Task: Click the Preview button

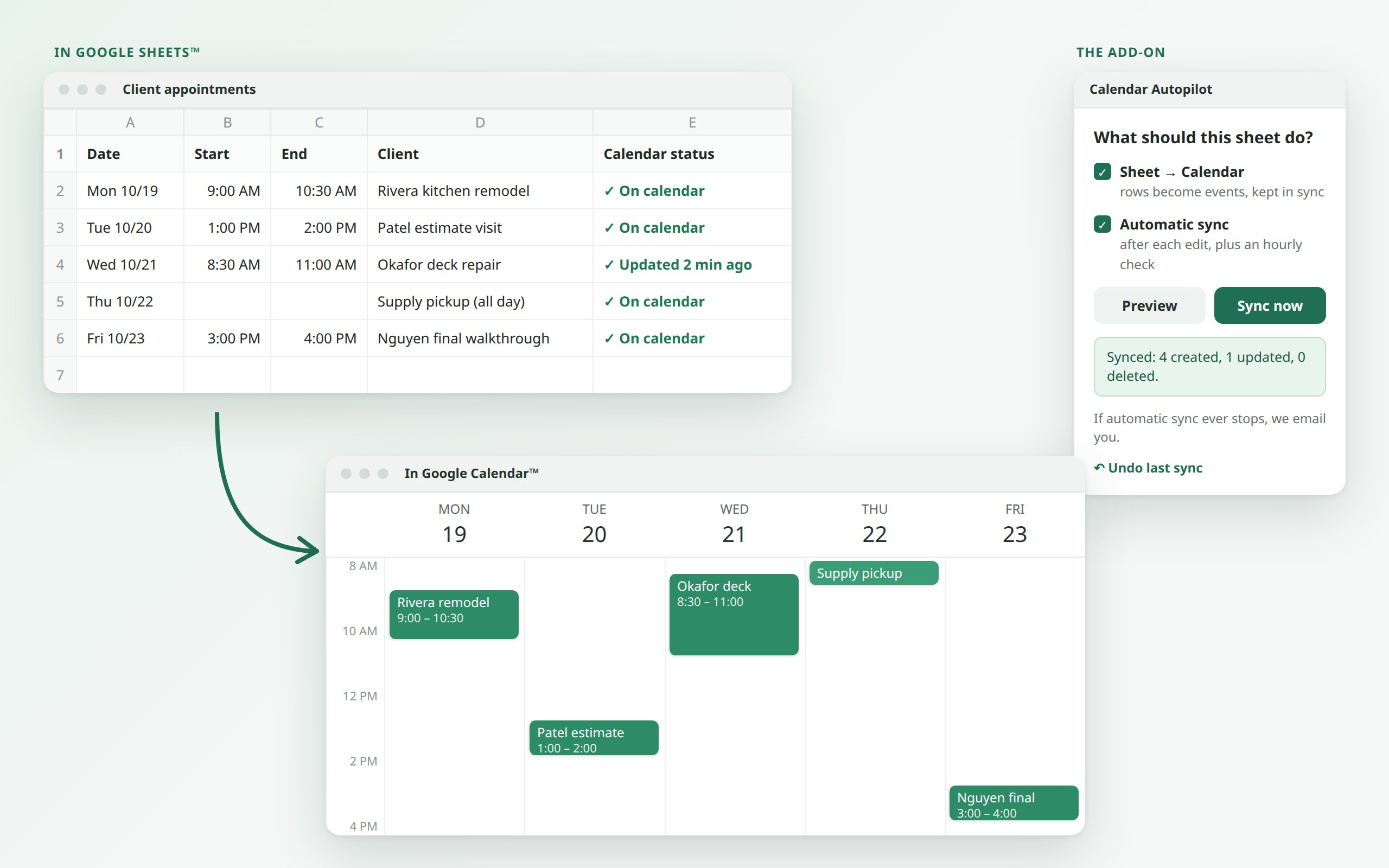Action: click(1149, 305)
